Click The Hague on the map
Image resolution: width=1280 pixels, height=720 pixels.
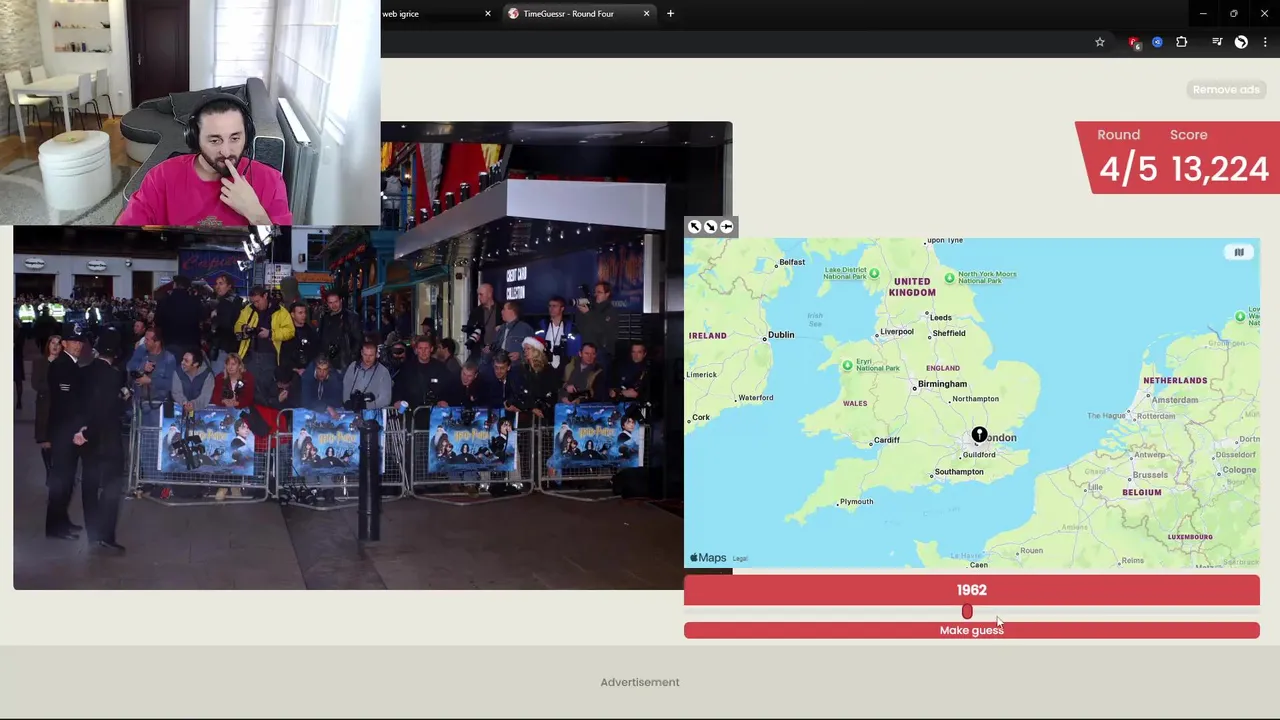1107,416
